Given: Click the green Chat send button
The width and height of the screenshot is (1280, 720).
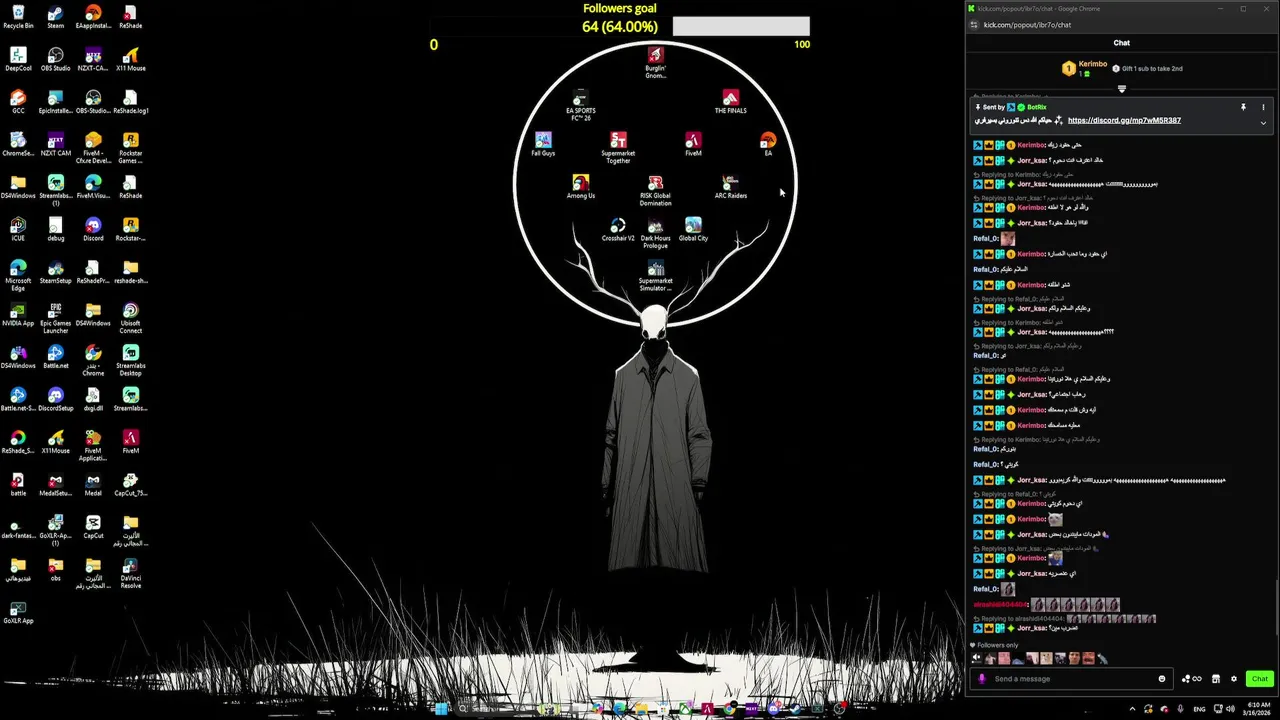Looking at the screenshot, I should point(1260,679).
